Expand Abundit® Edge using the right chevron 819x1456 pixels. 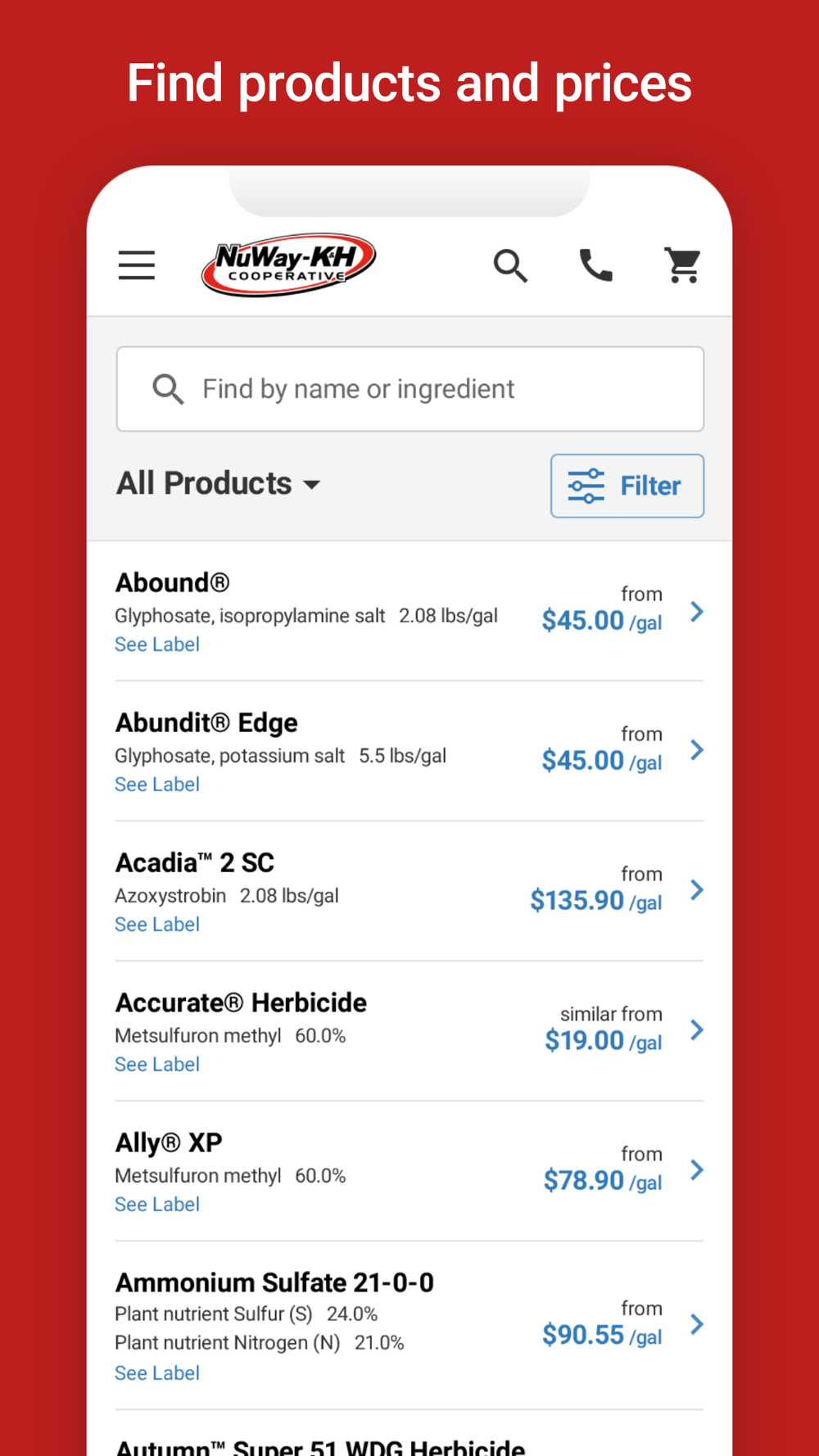(x=697, y=750)
